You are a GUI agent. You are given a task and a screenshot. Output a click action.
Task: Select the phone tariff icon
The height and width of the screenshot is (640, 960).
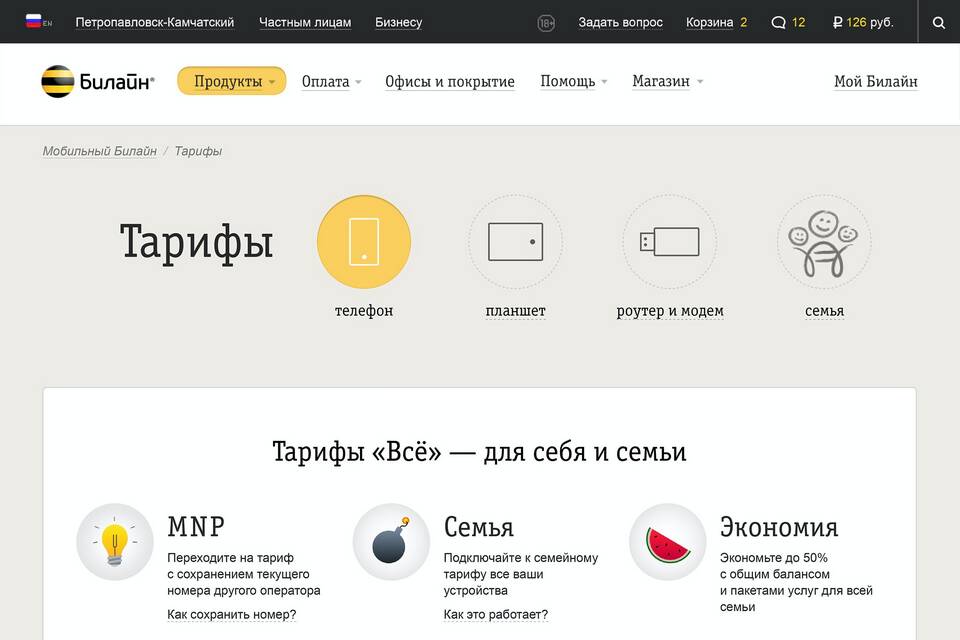[x=363, y=242]
